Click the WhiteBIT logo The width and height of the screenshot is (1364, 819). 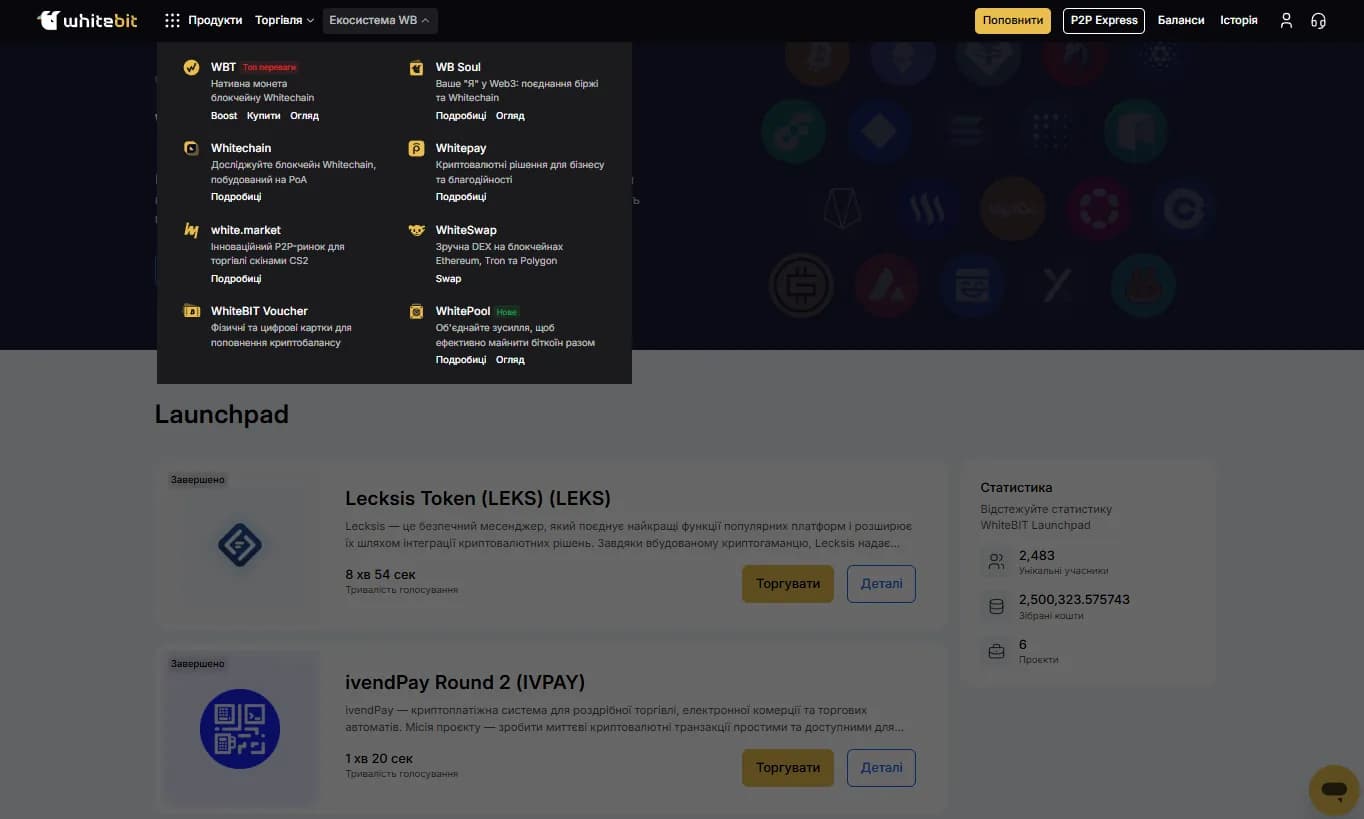[87, 20]
